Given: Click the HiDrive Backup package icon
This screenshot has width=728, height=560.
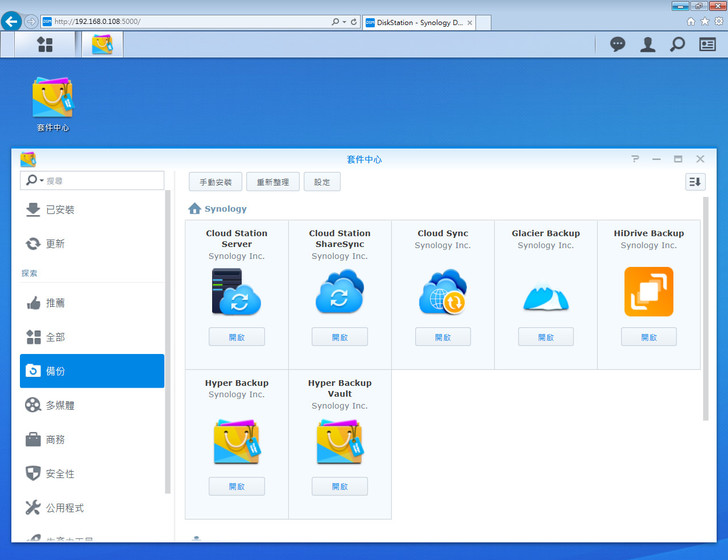Looking at the screenshot, I should [x=648, y=292].
